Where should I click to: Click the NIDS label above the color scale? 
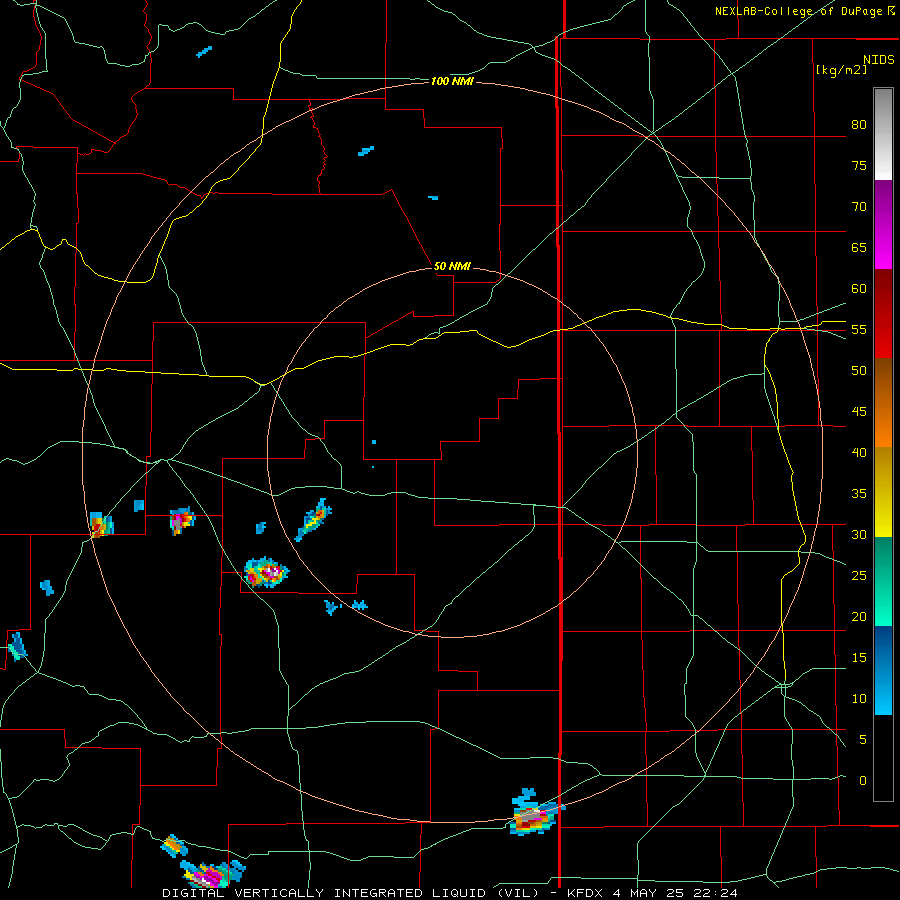pos(878,60)
